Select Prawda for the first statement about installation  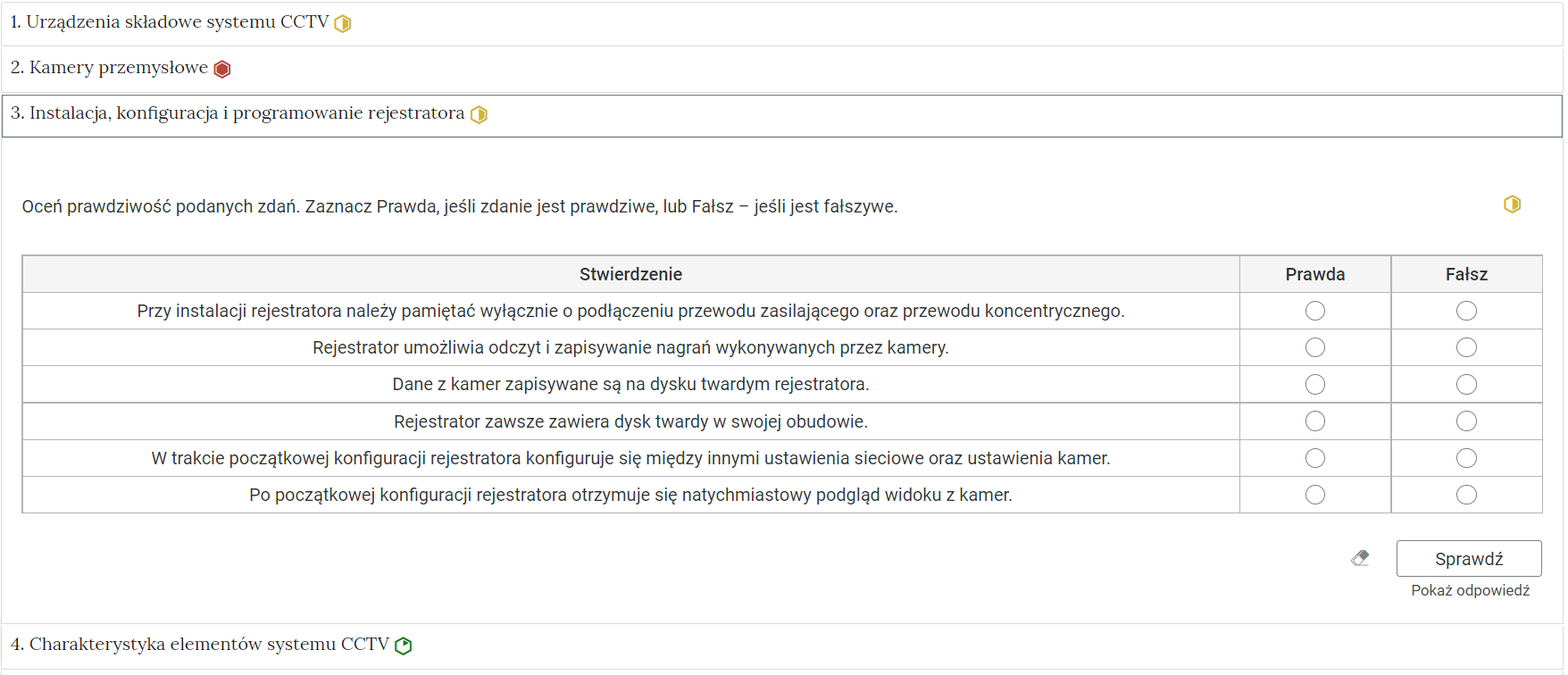coord(1314,311)
